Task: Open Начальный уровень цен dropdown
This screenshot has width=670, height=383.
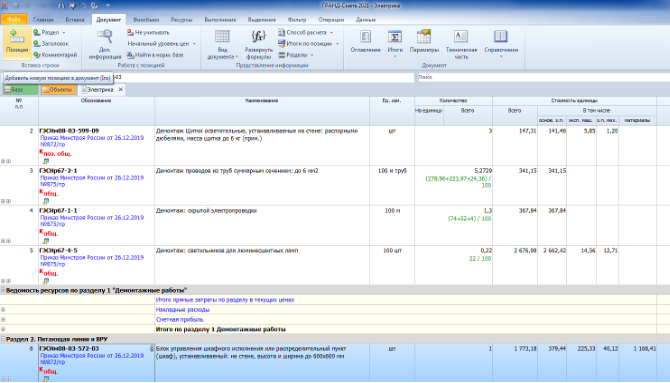Action: [x=162, y=44]
